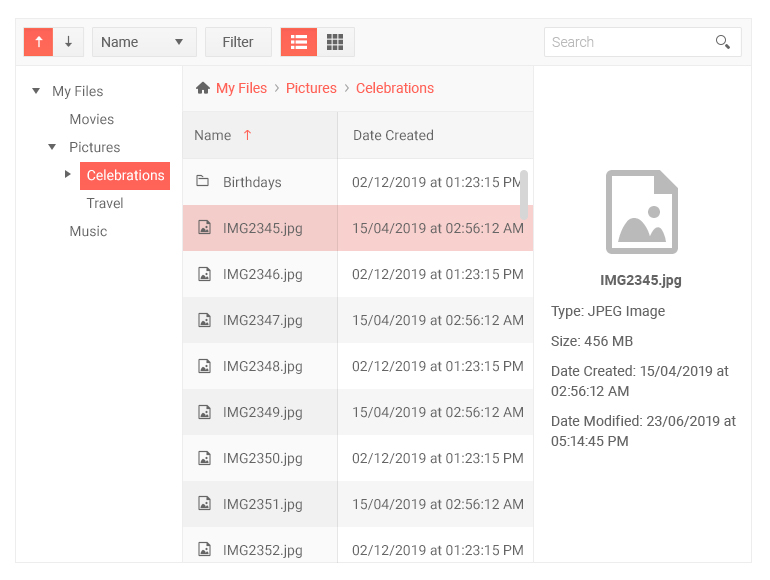The image size is (770, 580).
Task: Select the IMG2346.jpg file name
Action: tap(263, 275)
